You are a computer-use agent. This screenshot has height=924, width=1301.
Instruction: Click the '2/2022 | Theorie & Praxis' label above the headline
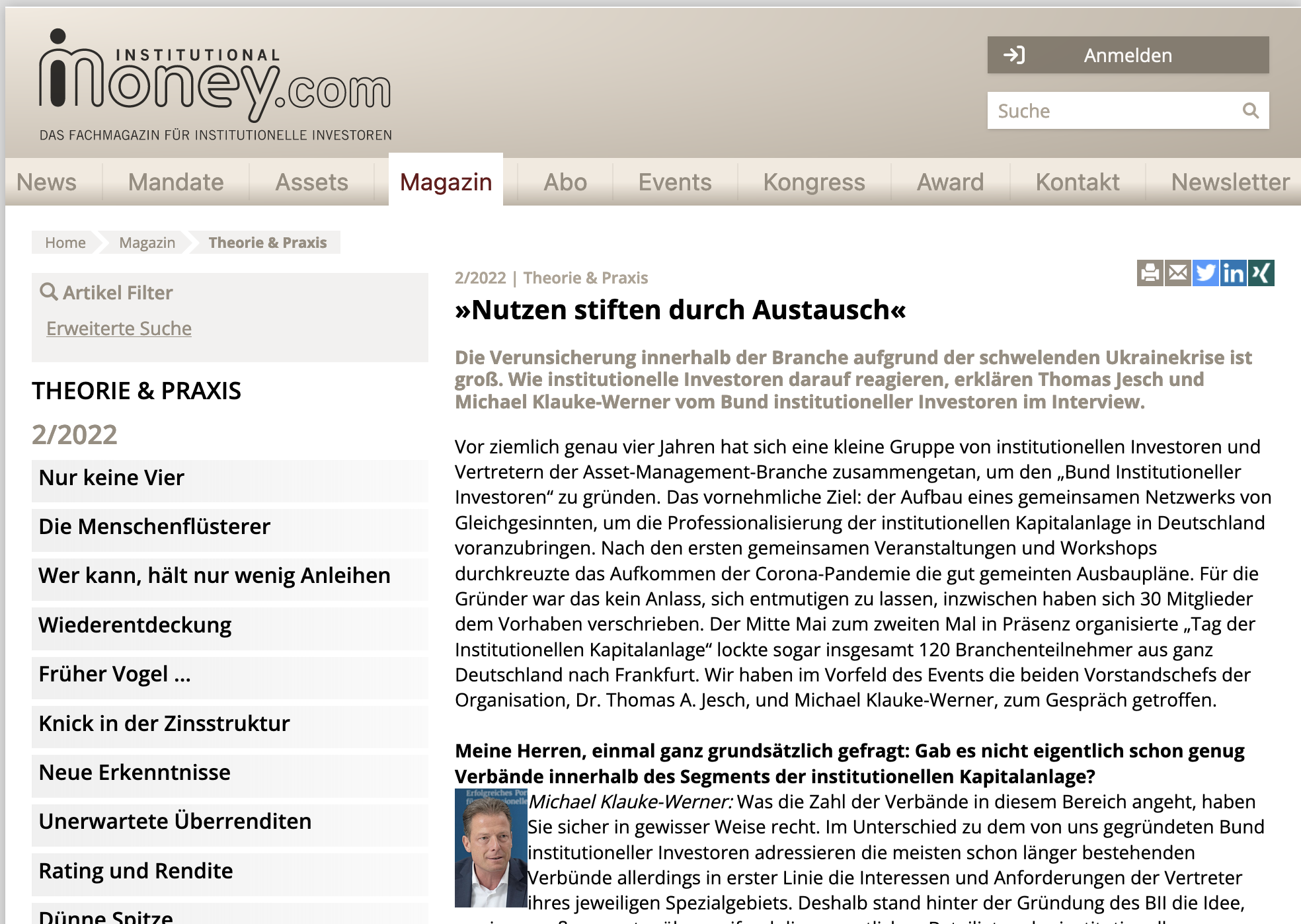pos(551,278)
